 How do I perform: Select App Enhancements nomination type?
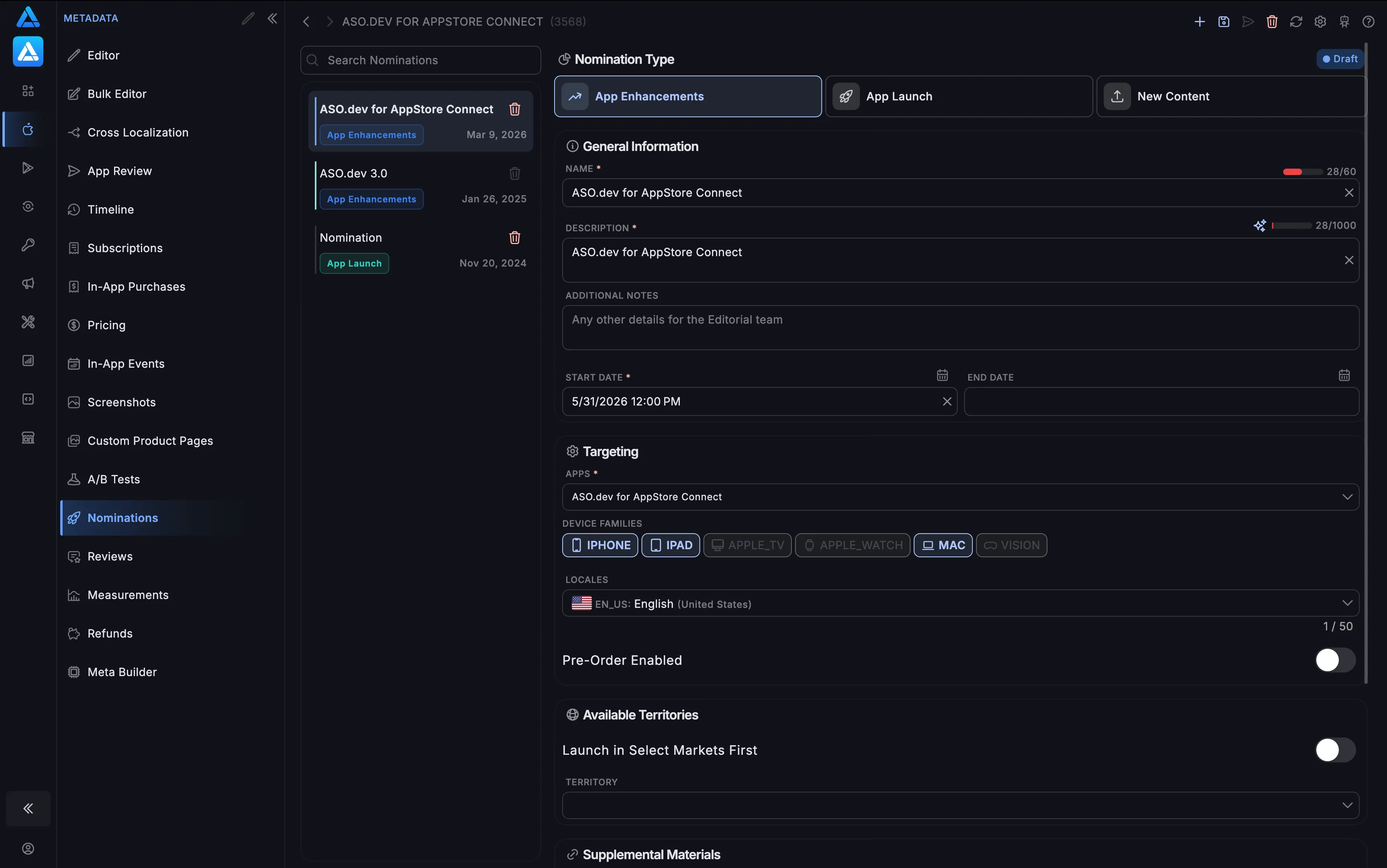coord(688,96)
